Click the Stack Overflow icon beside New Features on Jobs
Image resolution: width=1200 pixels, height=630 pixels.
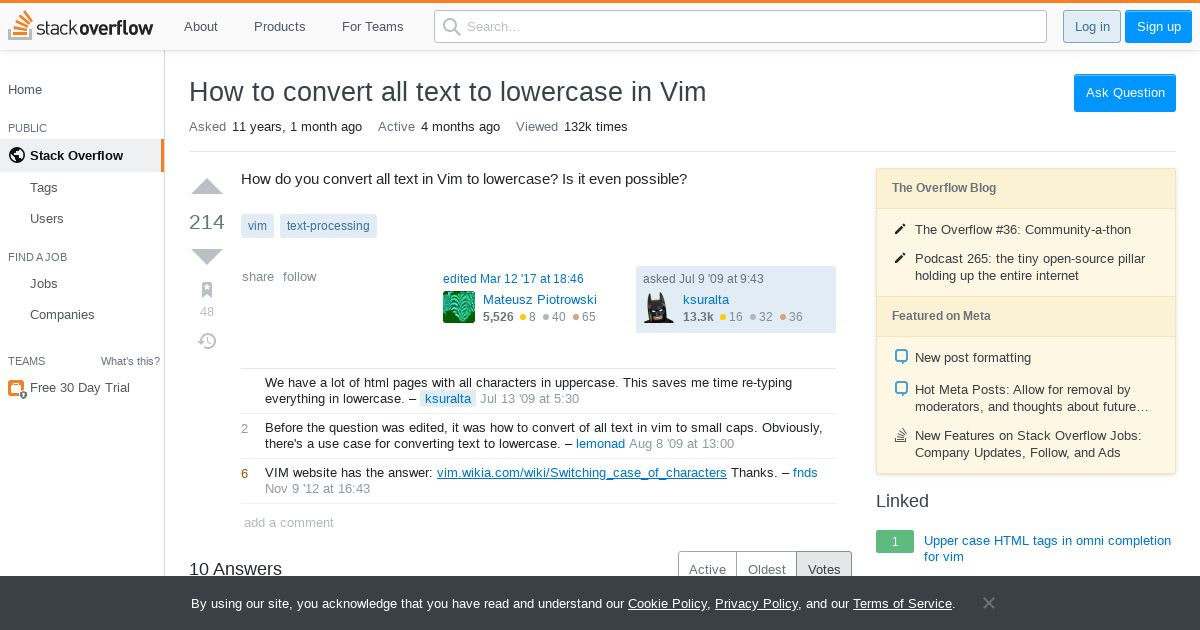[x=900, y=435]
